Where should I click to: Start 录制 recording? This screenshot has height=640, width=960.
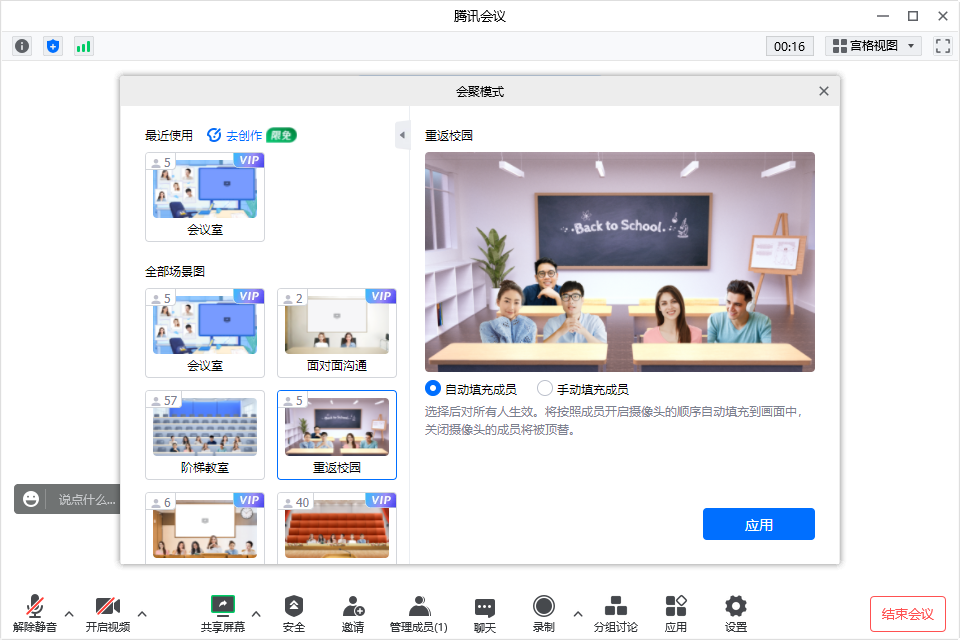point(544,614)
